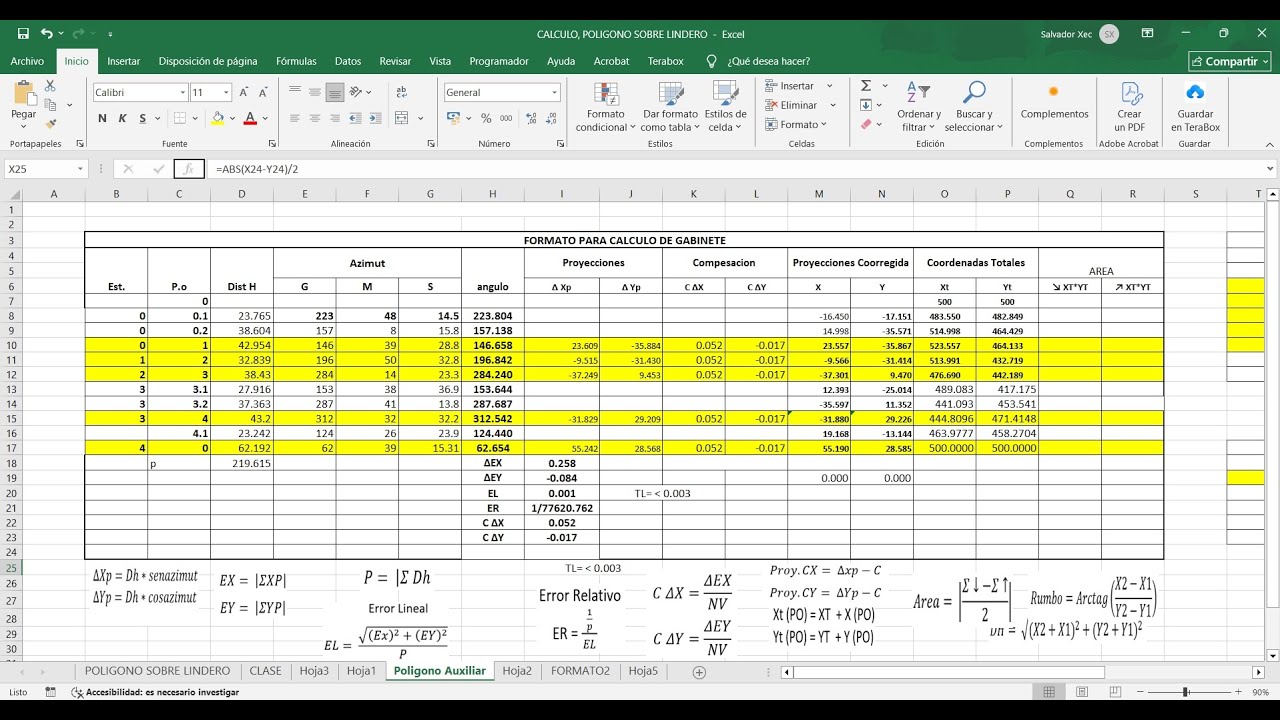
Task: Decrease decimal places
Action: point(549,118)
